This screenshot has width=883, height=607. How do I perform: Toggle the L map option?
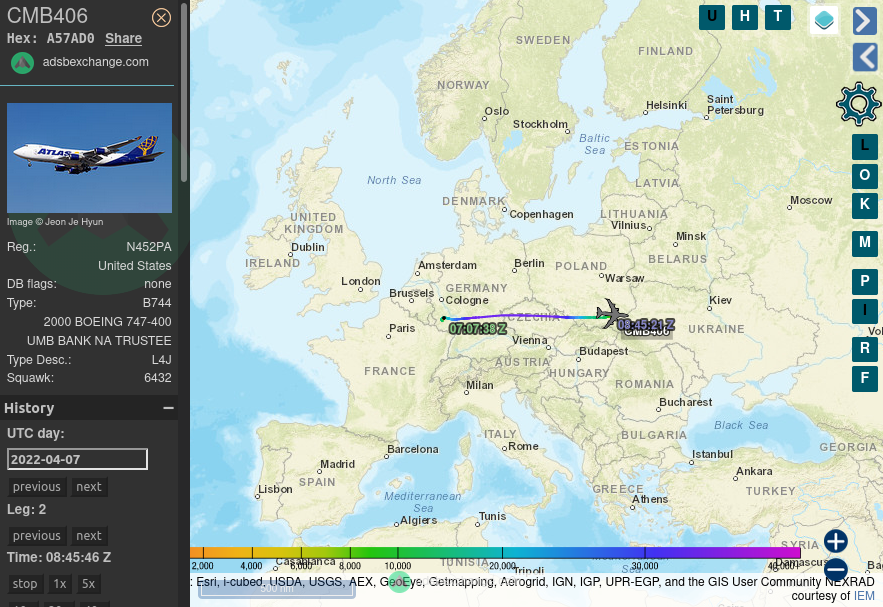coord(864,146)
